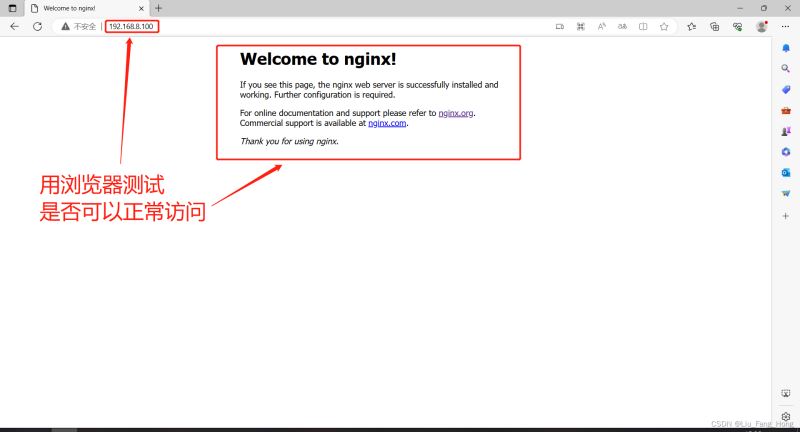This screenshot has width=800, height=432.
Task: Open the sidebar search tool
Action: (786, 68)
